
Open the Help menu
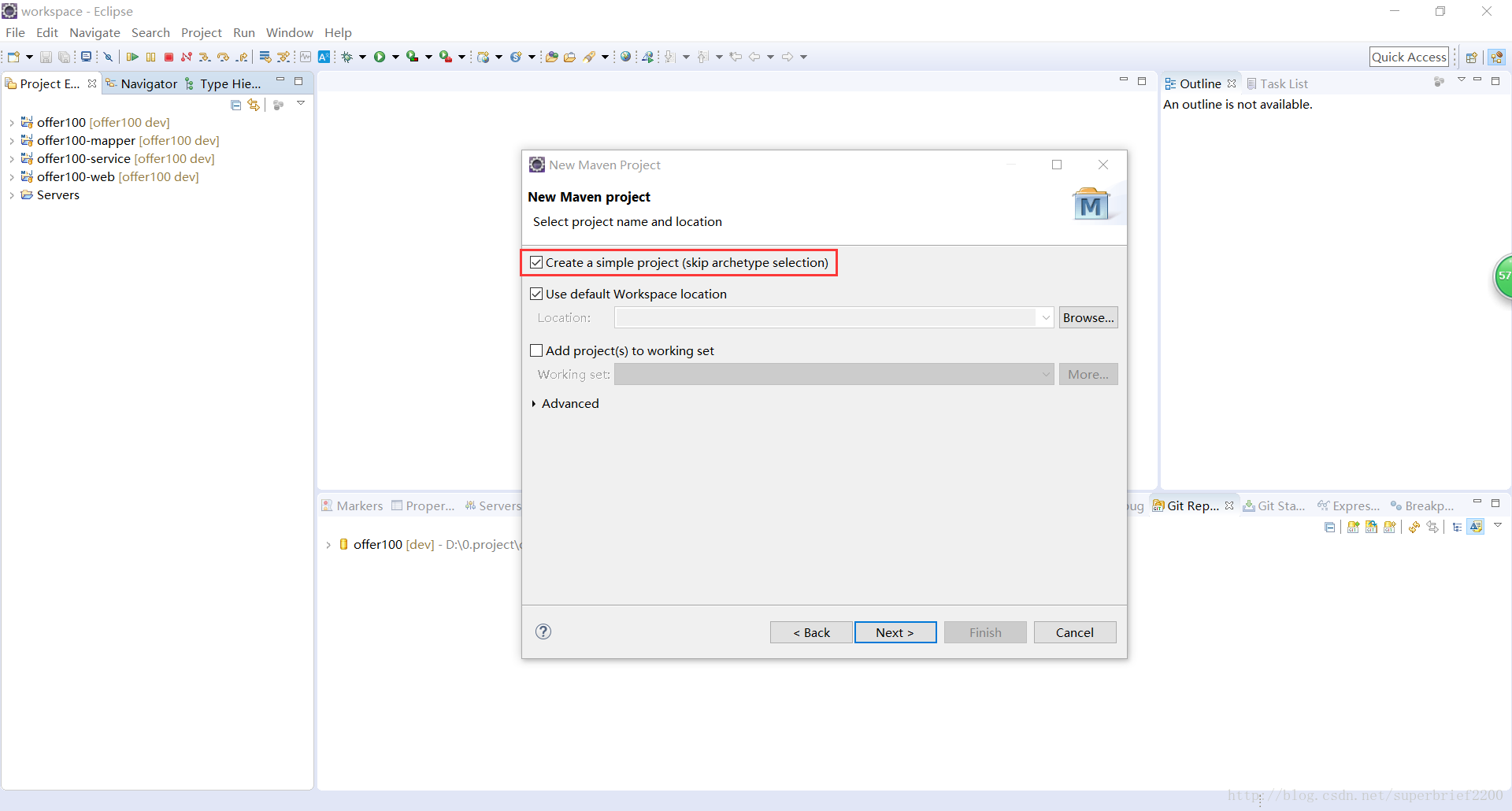pyautogui.click(x=338, y=32)
